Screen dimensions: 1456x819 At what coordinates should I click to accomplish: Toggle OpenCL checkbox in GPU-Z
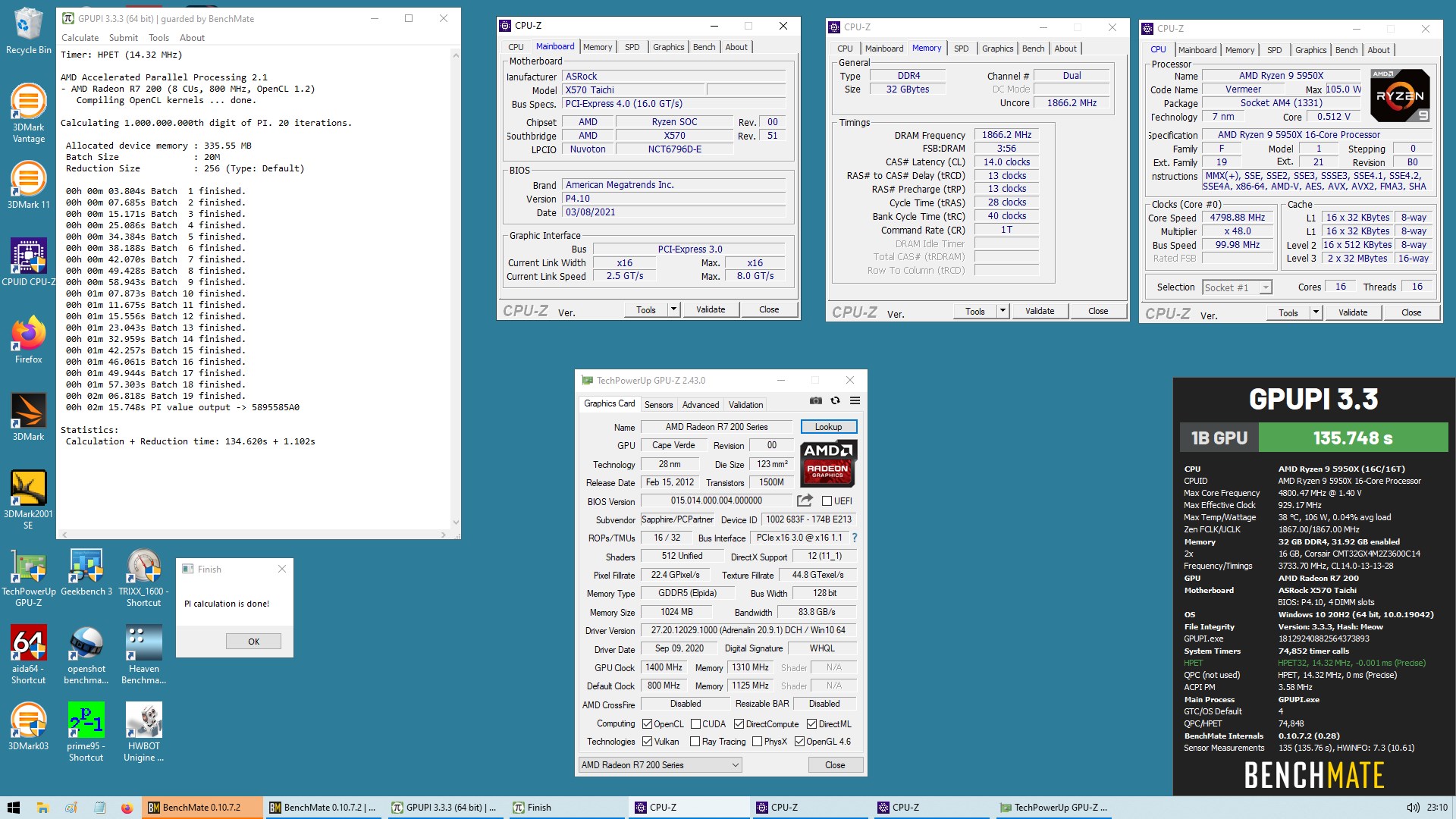click(647, 724)
